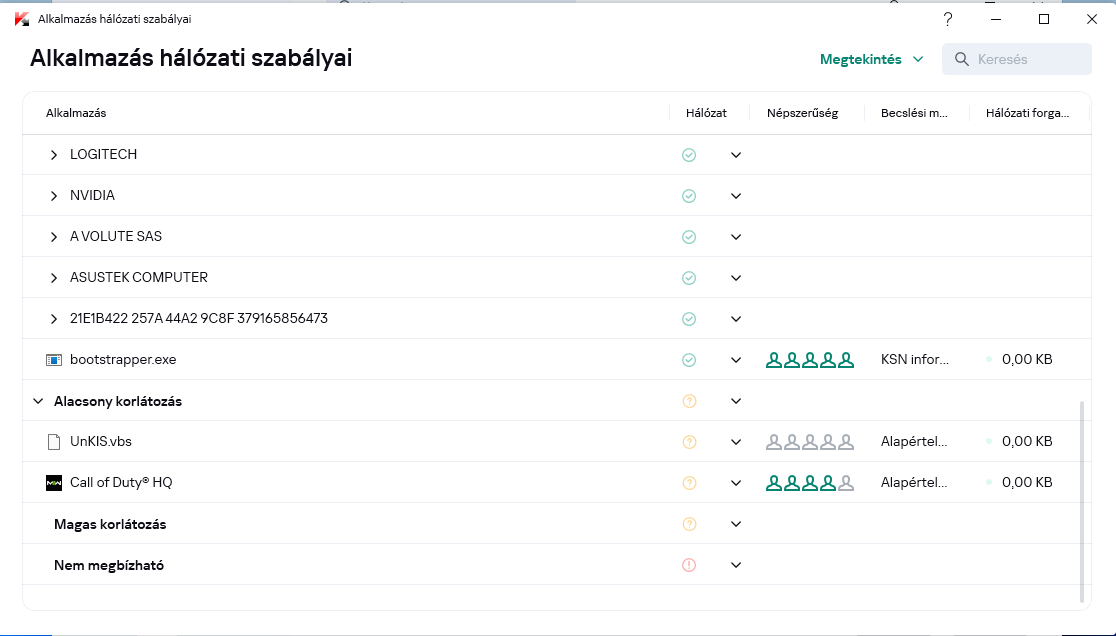Image resolution: width=1116 pixels, height=636 pixels.
Task: Click the UnKIS.vbs file icon
Action: tap(54, 442)
